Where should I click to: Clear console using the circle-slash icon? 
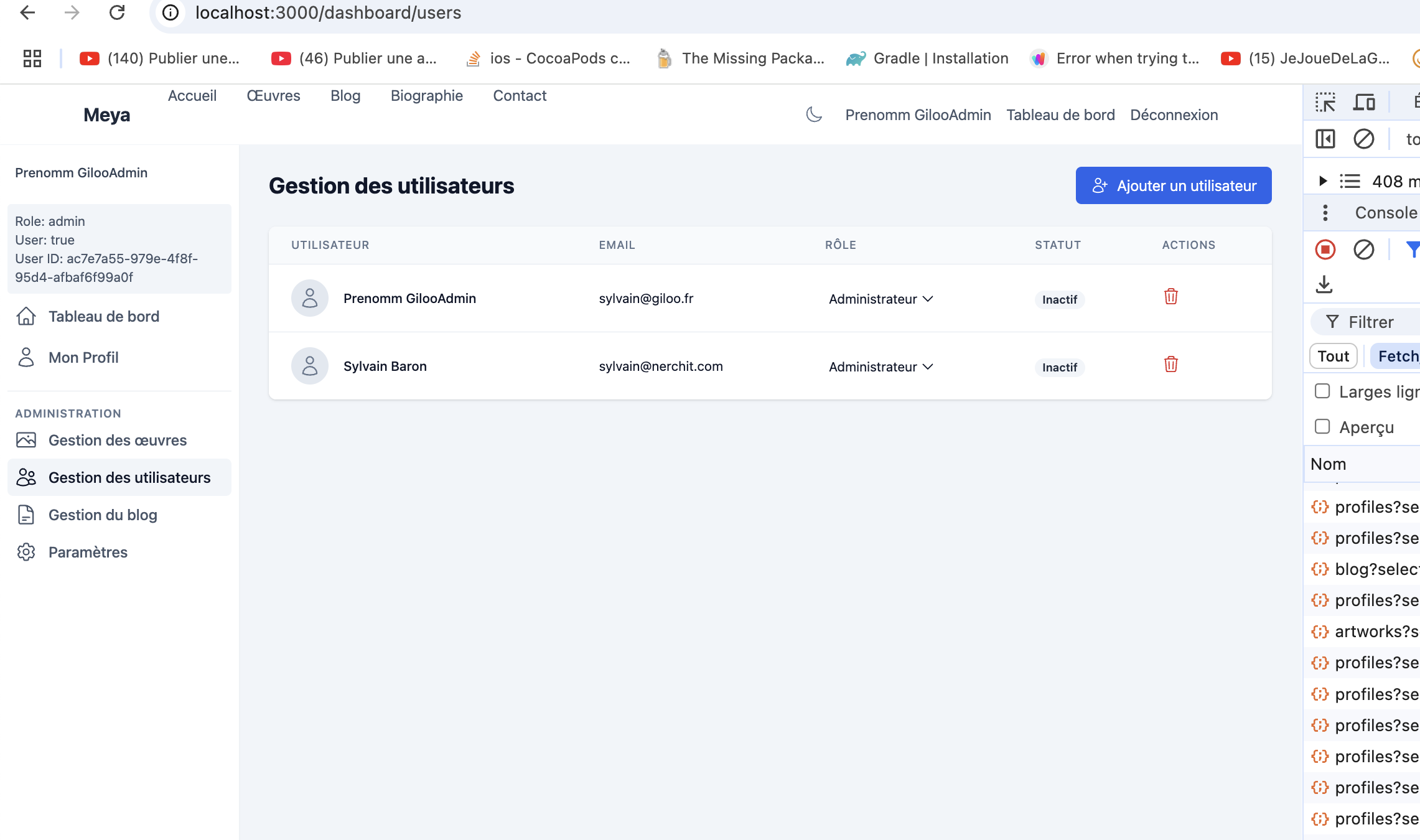click(x=1364, y=139)
